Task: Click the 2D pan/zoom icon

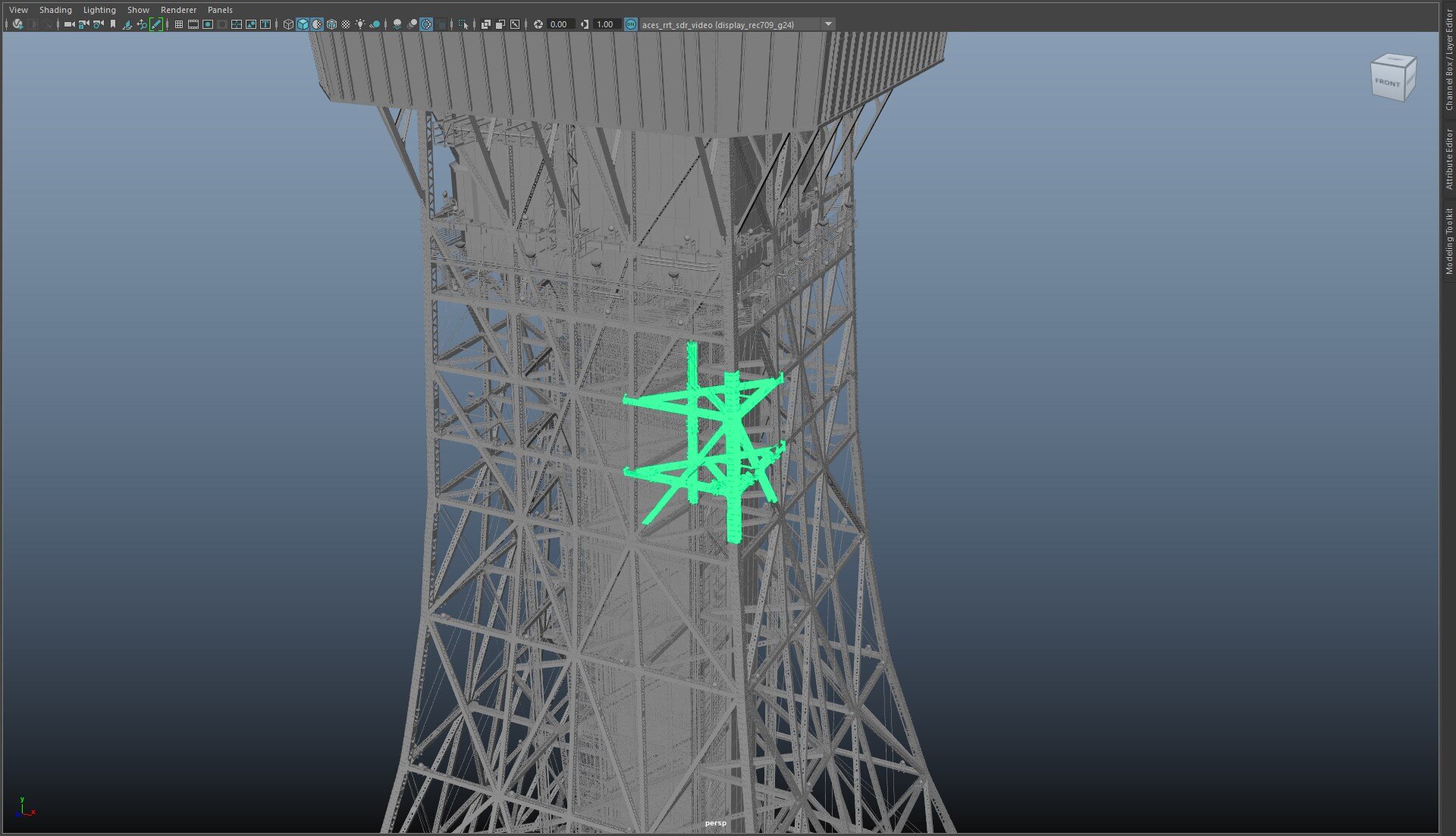Action: tap(142, 24)
